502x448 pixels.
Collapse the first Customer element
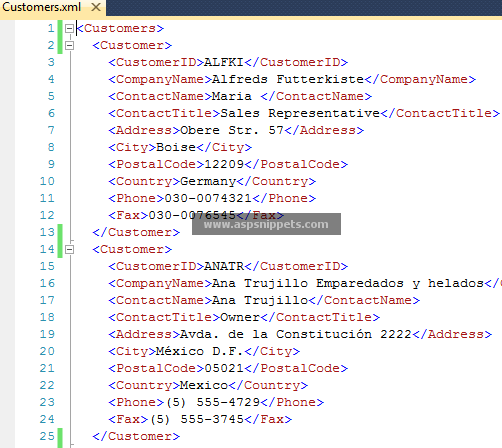click(69, 45)
